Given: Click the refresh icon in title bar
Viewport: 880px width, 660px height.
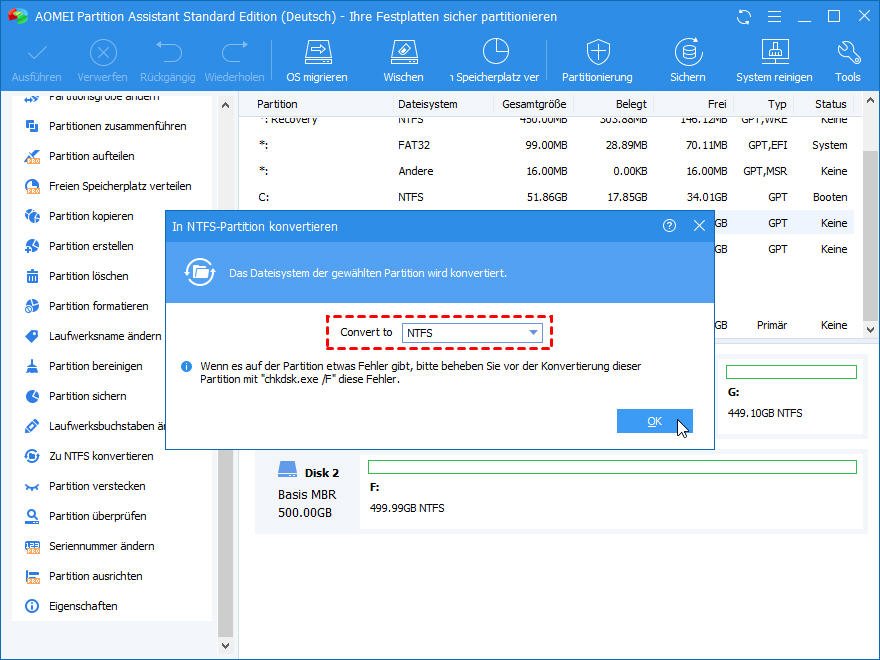Looking at the screenshot, I should point(744,17).
